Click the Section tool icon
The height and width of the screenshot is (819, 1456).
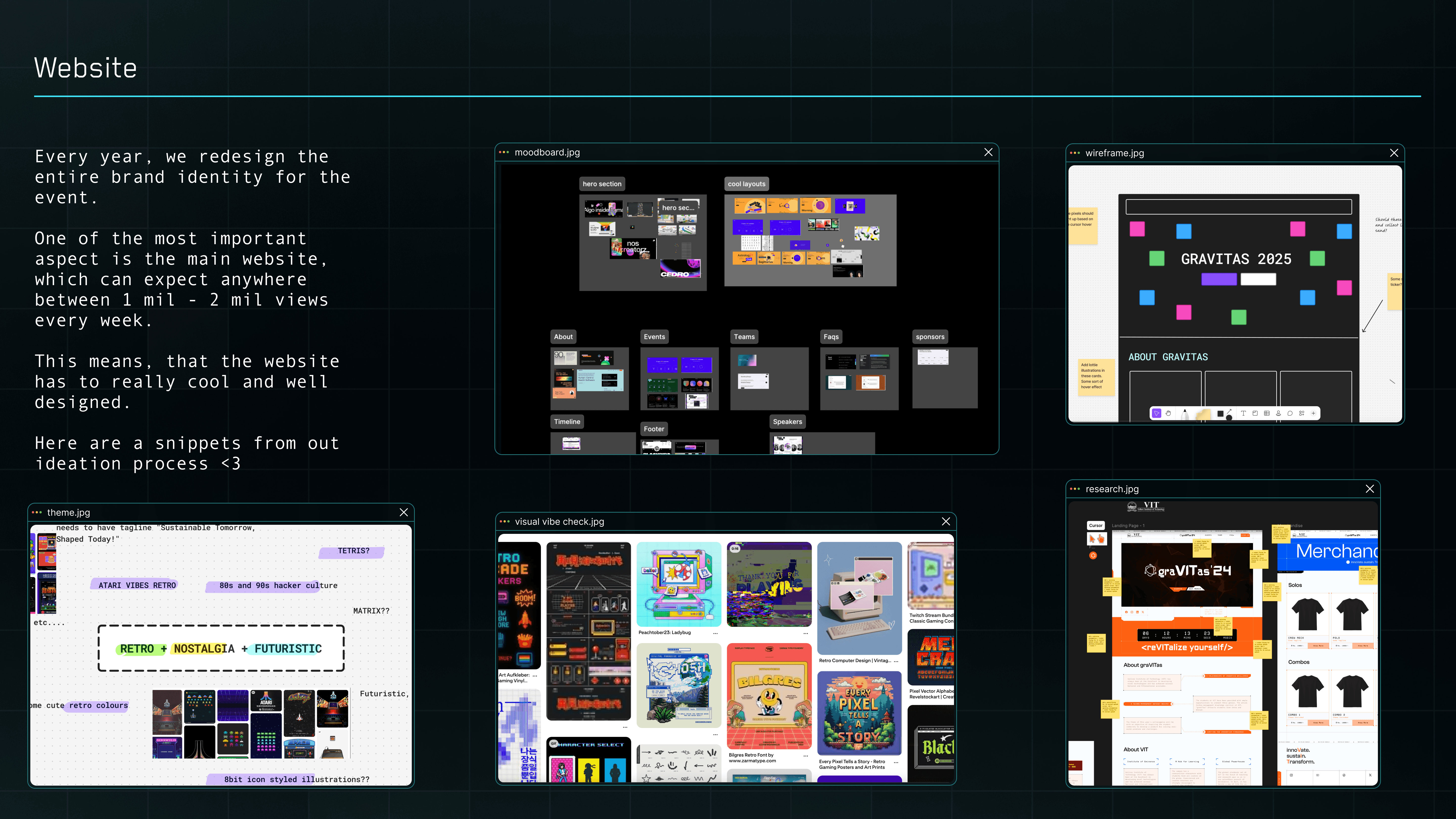1255,413
